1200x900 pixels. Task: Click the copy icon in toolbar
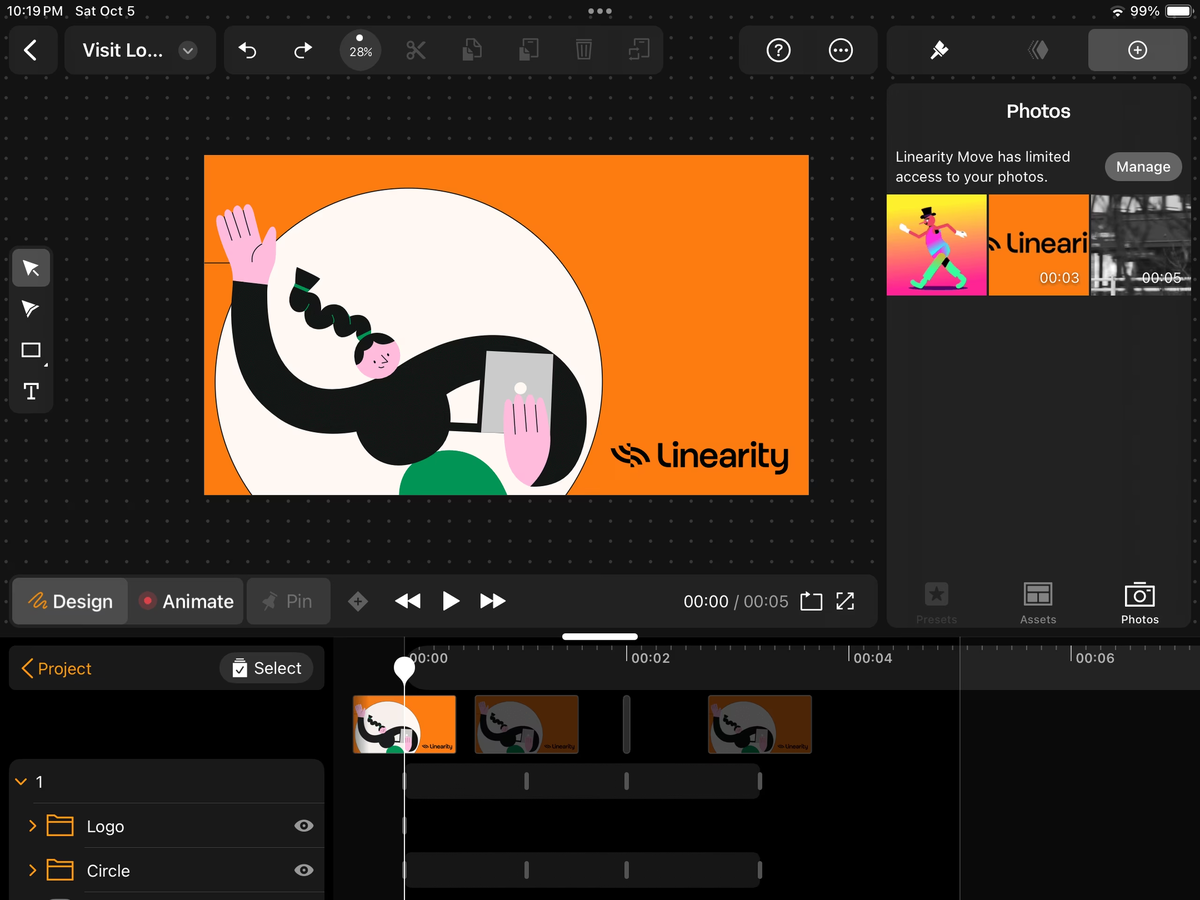pyautogui.click(x=473, y=50)
